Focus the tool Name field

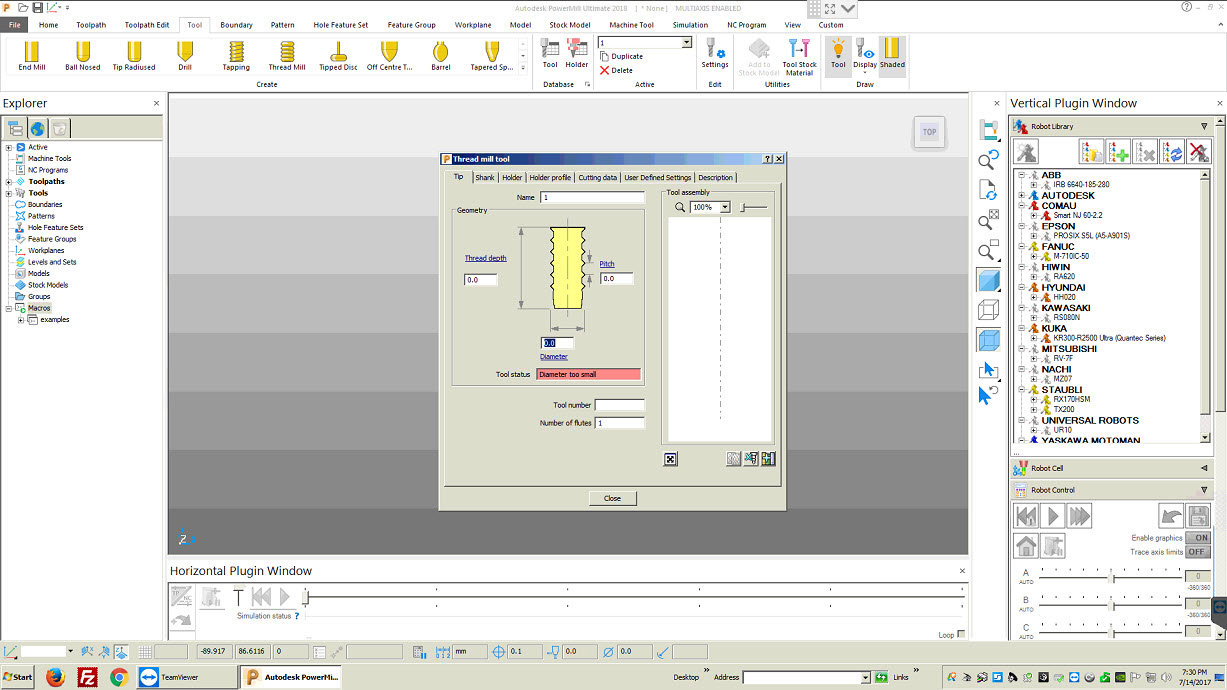point(592,198)
